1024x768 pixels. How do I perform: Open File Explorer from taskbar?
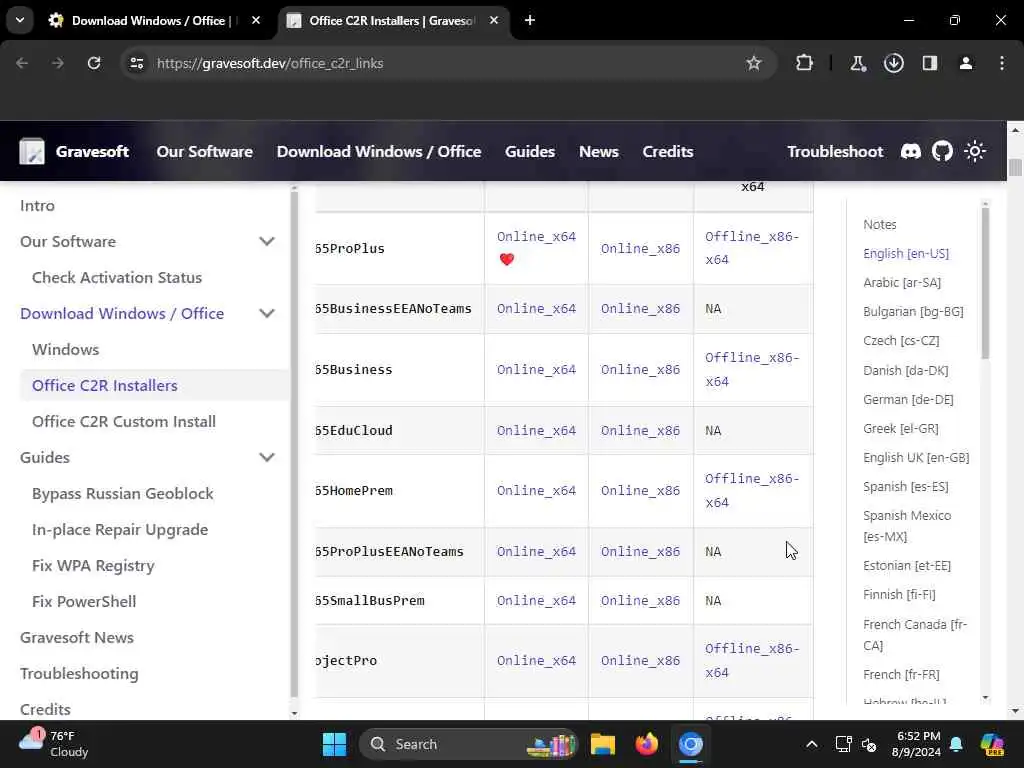coord(603,744)
